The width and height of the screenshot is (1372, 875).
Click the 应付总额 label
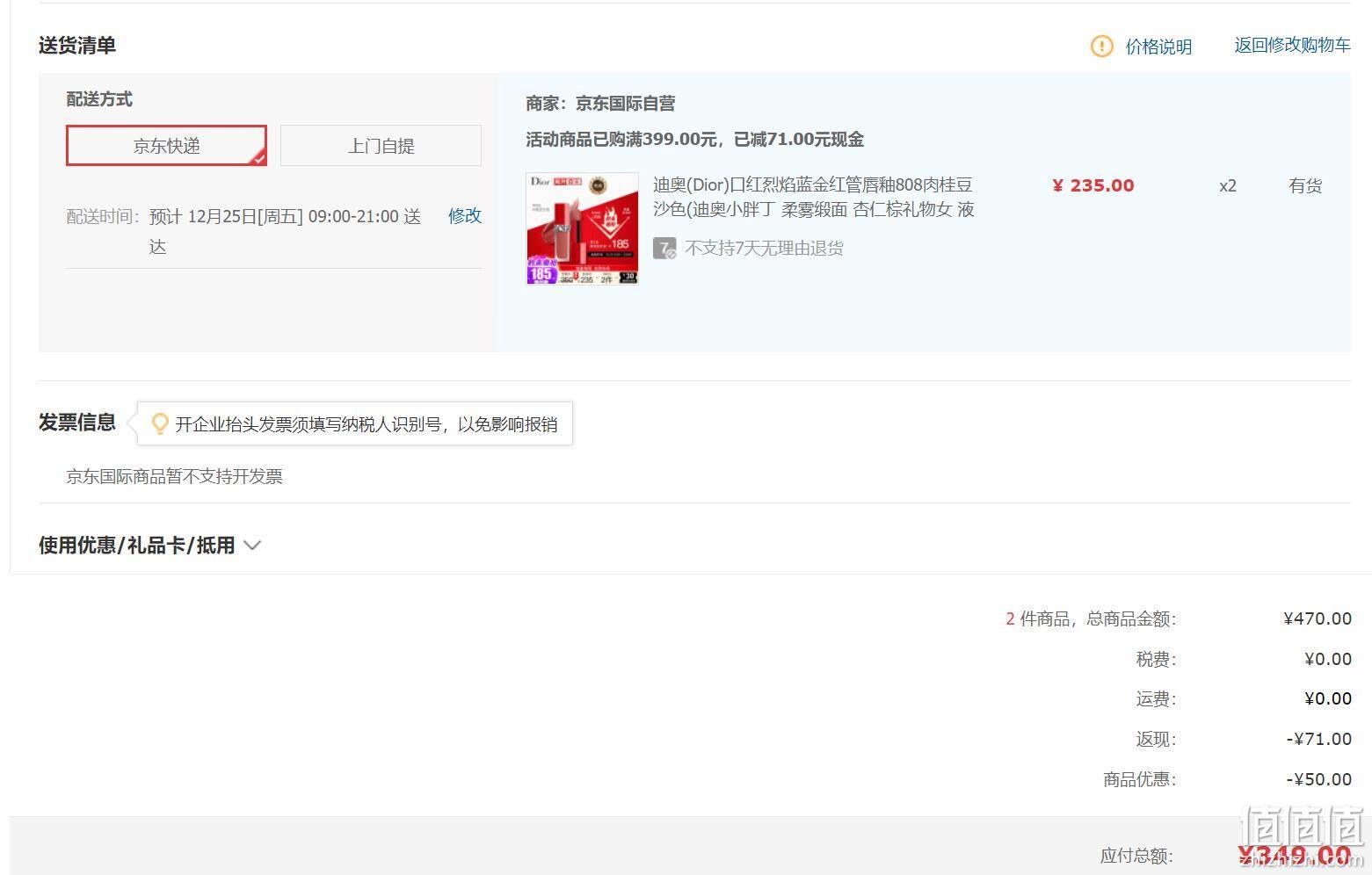point(1136,856)
